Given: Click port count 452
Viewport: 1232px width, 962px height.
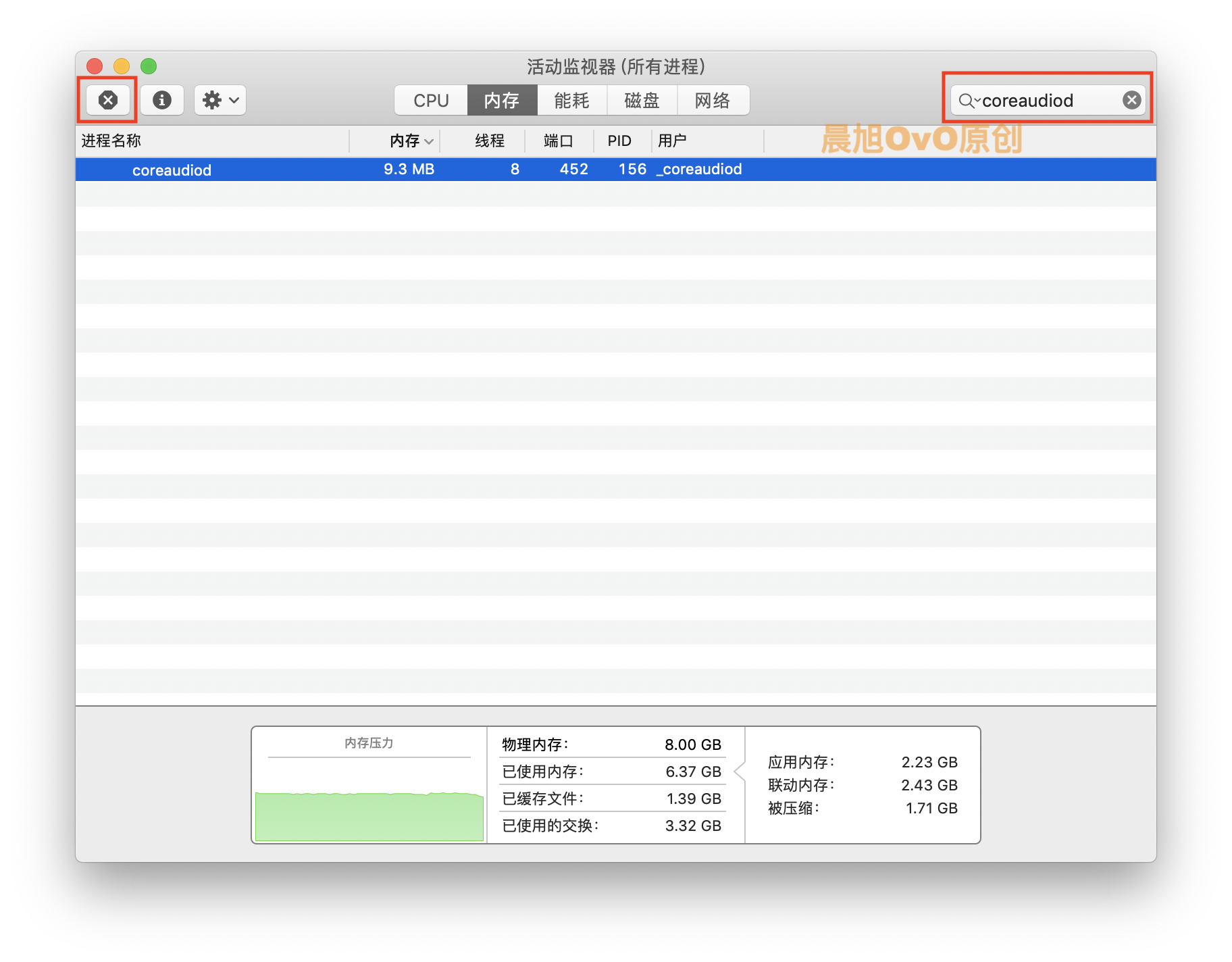Looking at the screenshot, I should (573, 169).
